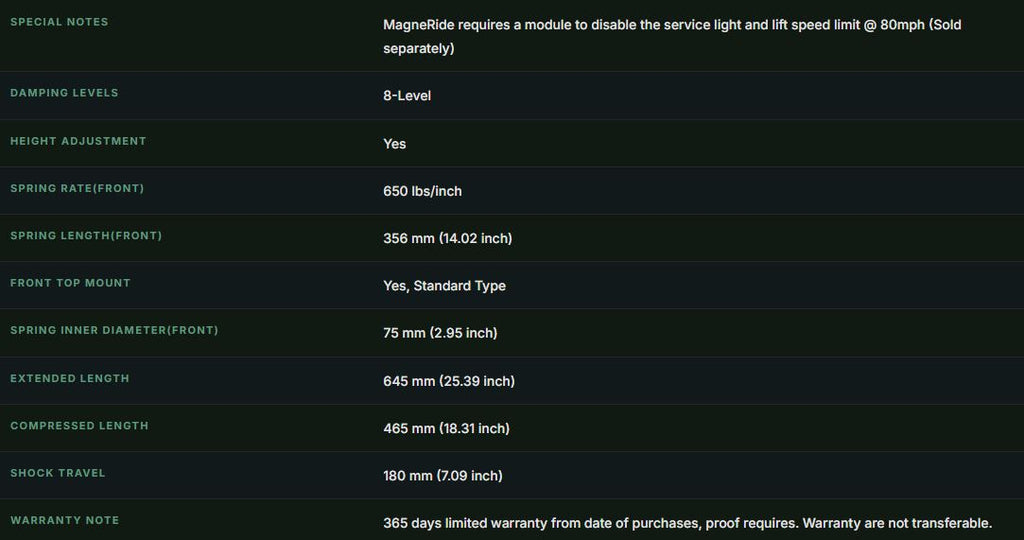This screenshot has height=540, width=1024.
Task: Select the 650 lbs/inch value
Action: pos(423,191)
